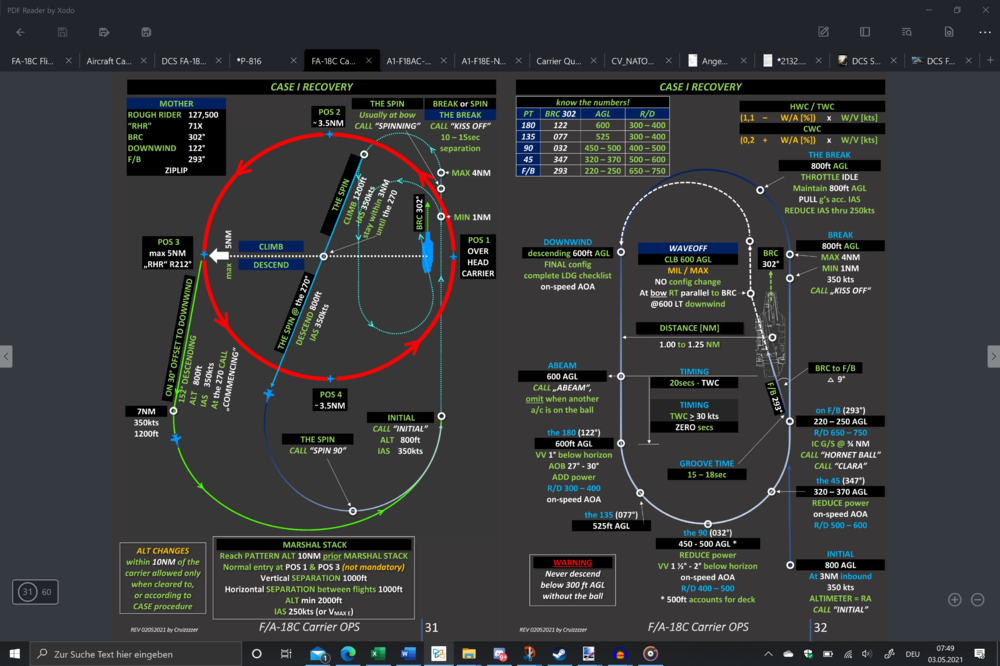The width and height of the screenshot is (1000, 666).
Task: Click the Windows search box
Action: tap(136, 654)
